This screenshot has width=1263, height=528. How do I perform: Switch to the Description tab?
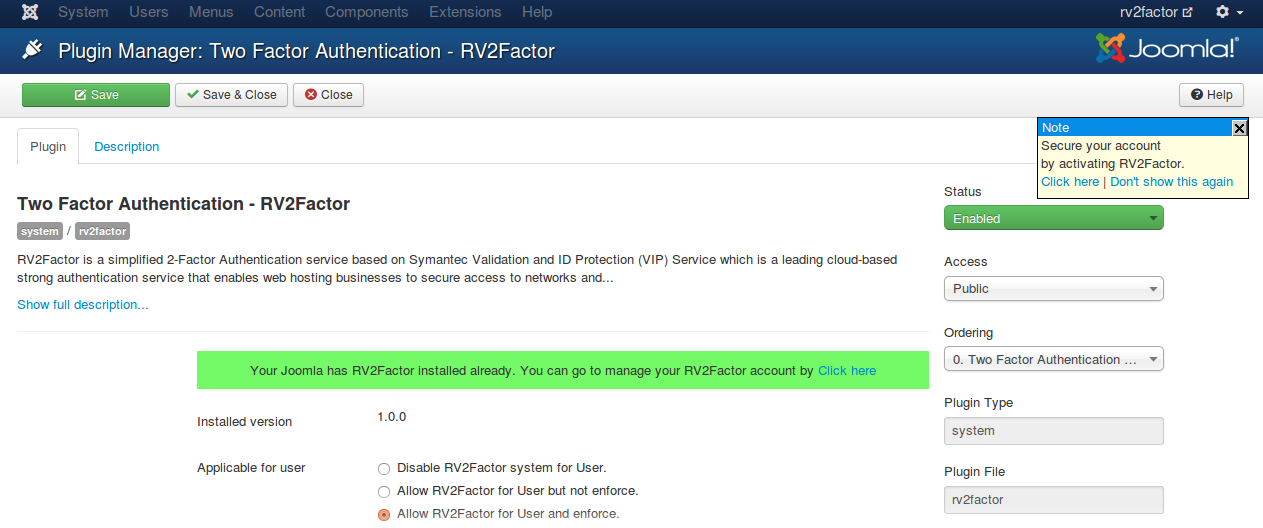(127, 146)
